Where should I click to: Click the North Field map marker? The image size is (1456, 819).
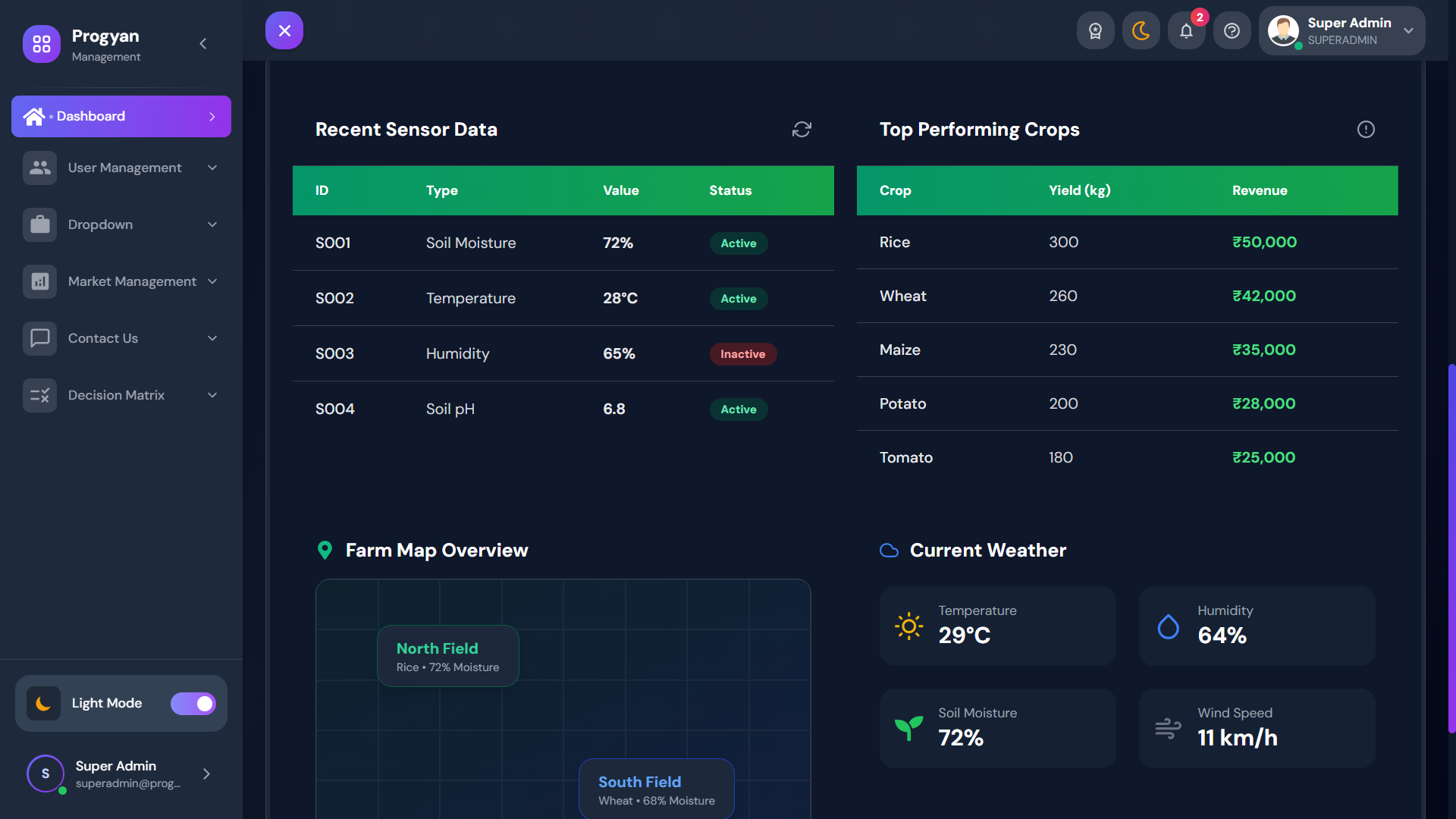[x=447, y=656]
